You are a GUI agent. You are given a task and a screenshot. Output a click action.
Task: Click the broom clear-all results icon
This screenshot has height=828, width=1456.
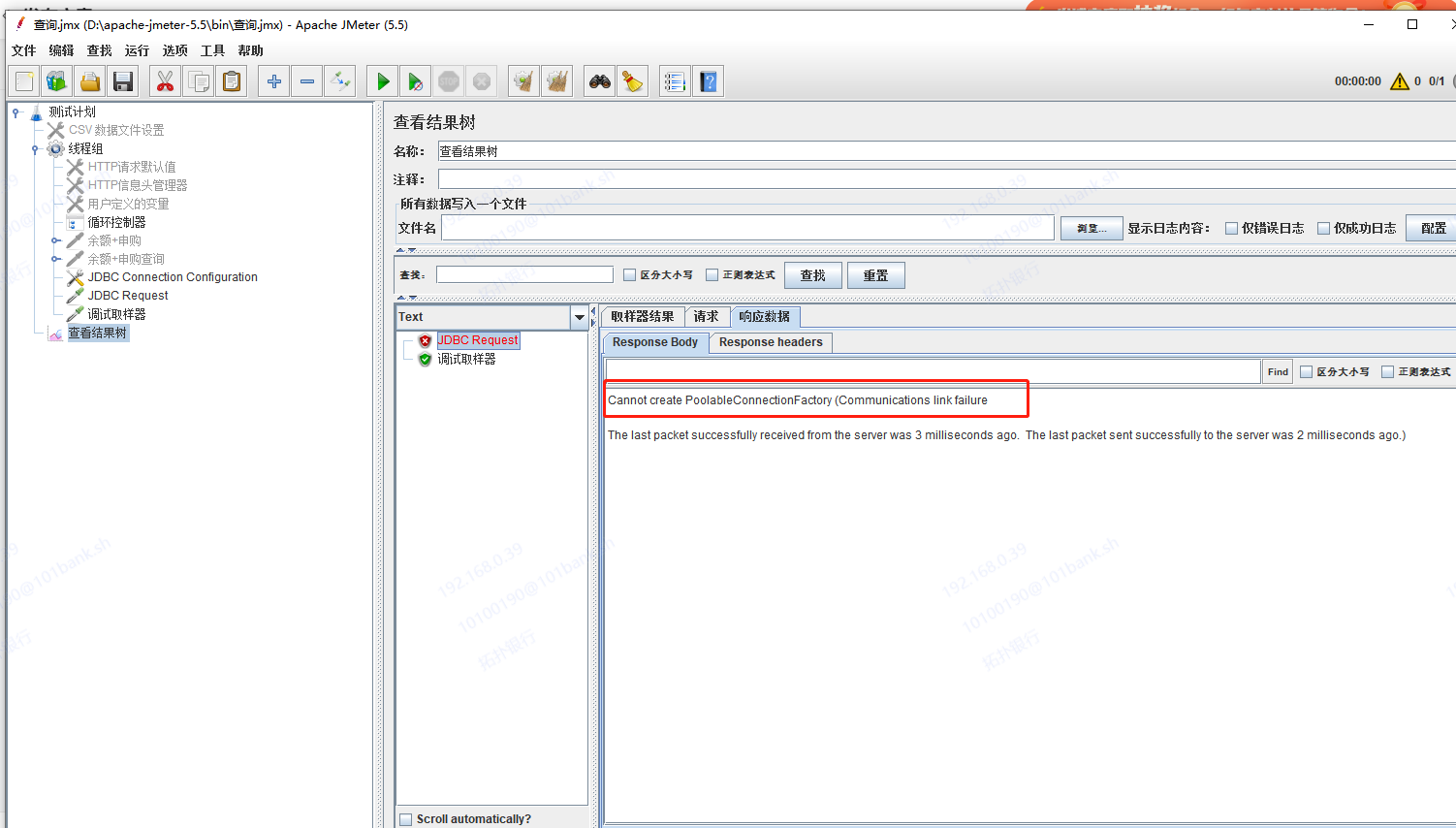(631, 80)
